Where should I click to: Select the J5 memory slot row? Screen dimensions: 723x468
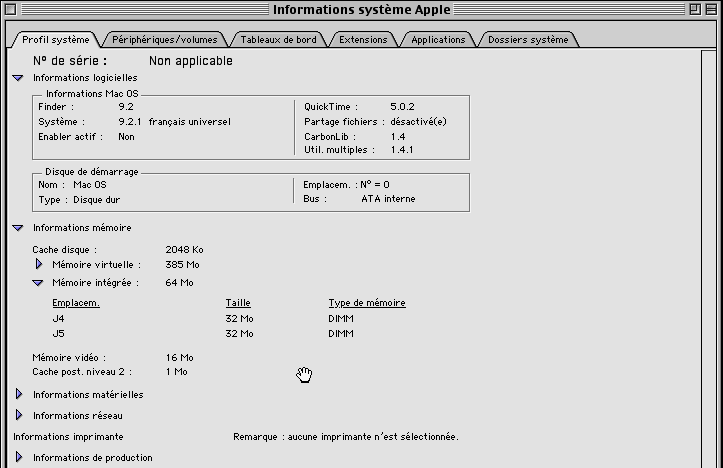(203, 333)
